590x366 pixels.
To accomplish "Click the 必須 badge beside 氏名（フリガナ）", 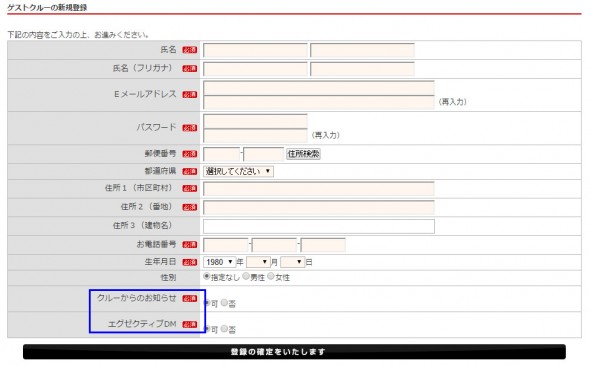I will 190,69.
